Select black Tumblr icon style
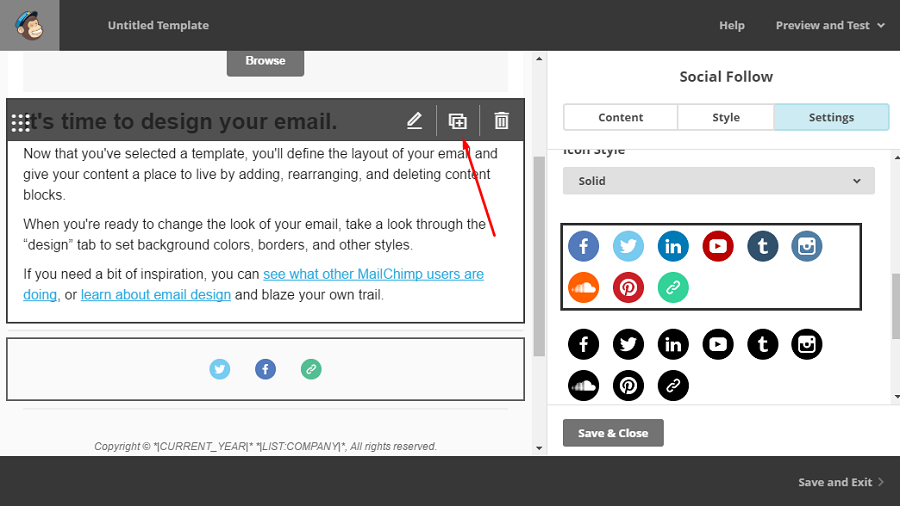The height and width of the screenshot is (506, 900). click(x=762, y=344)
